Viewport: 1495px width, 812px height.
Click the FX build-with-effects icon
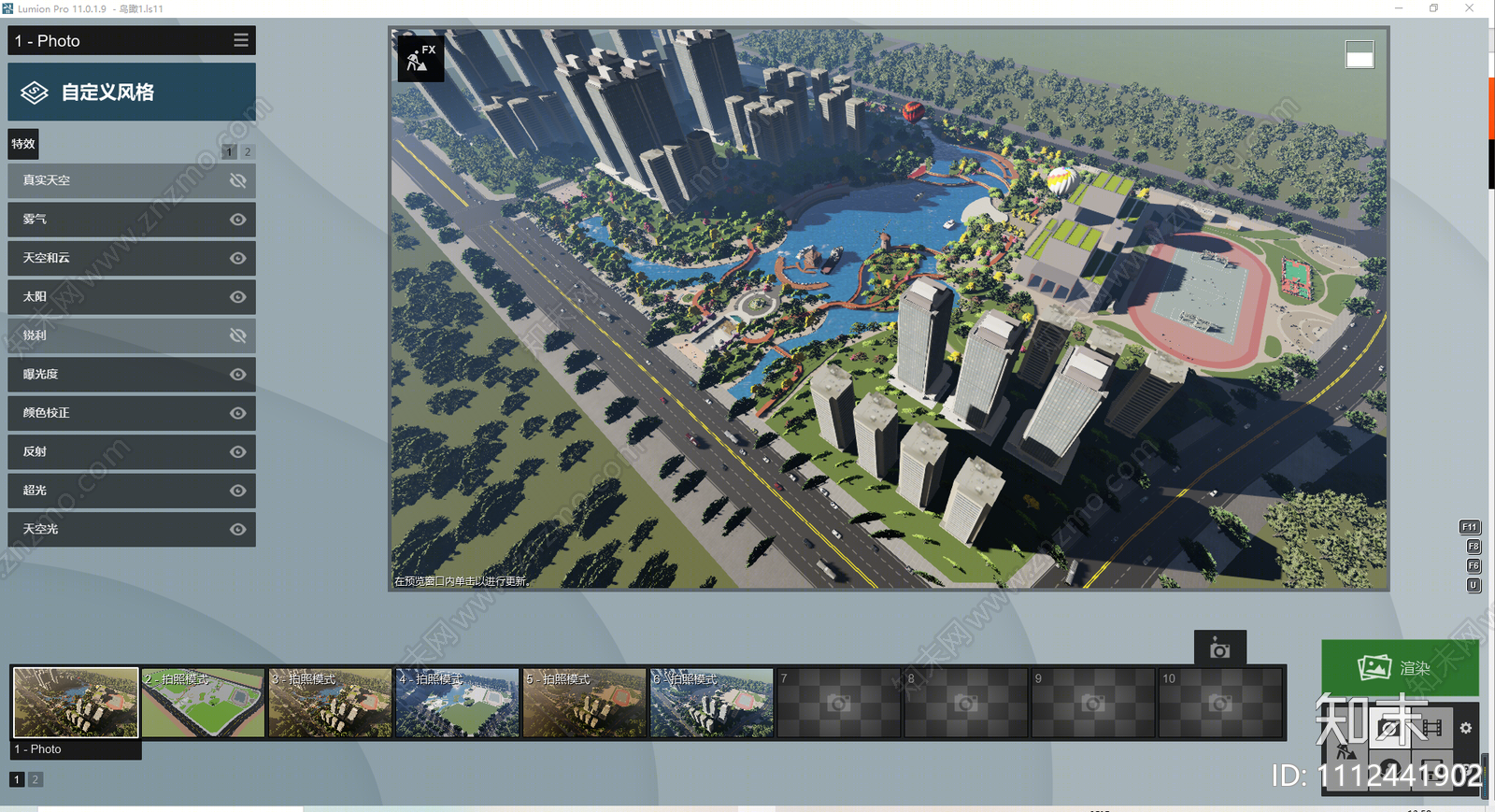coord(420,59)
